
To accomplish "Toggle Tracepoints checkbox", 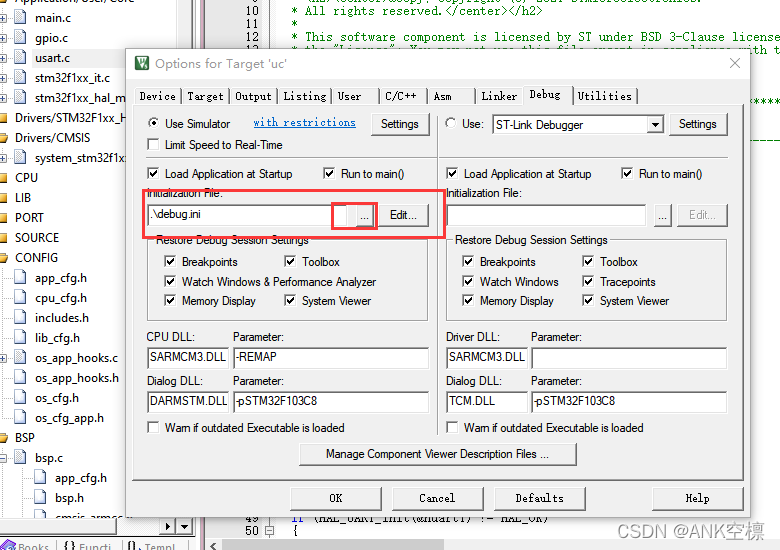I will click(588, 281).
